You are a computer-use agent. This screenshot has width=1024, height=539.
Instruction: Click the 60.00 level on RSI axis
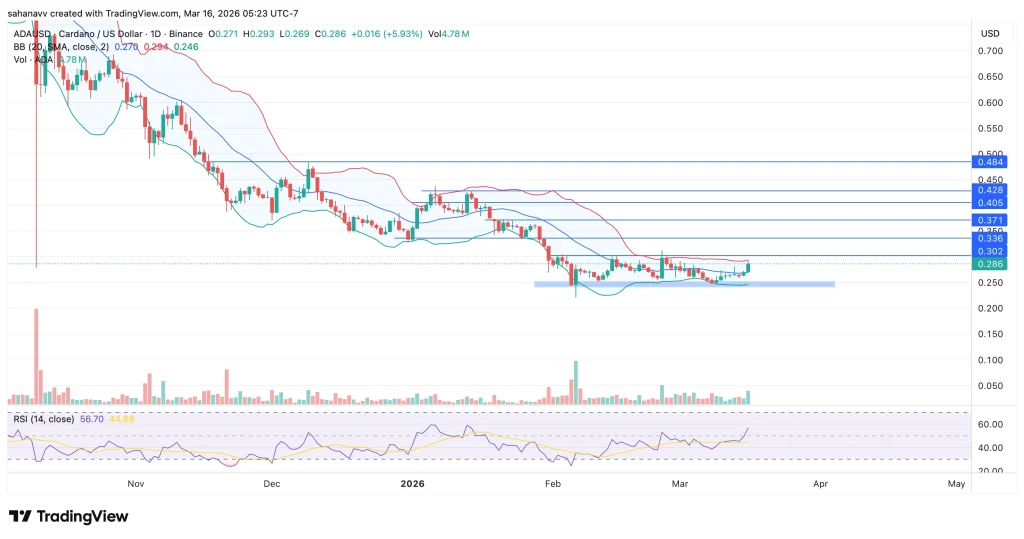coord(992,424)
